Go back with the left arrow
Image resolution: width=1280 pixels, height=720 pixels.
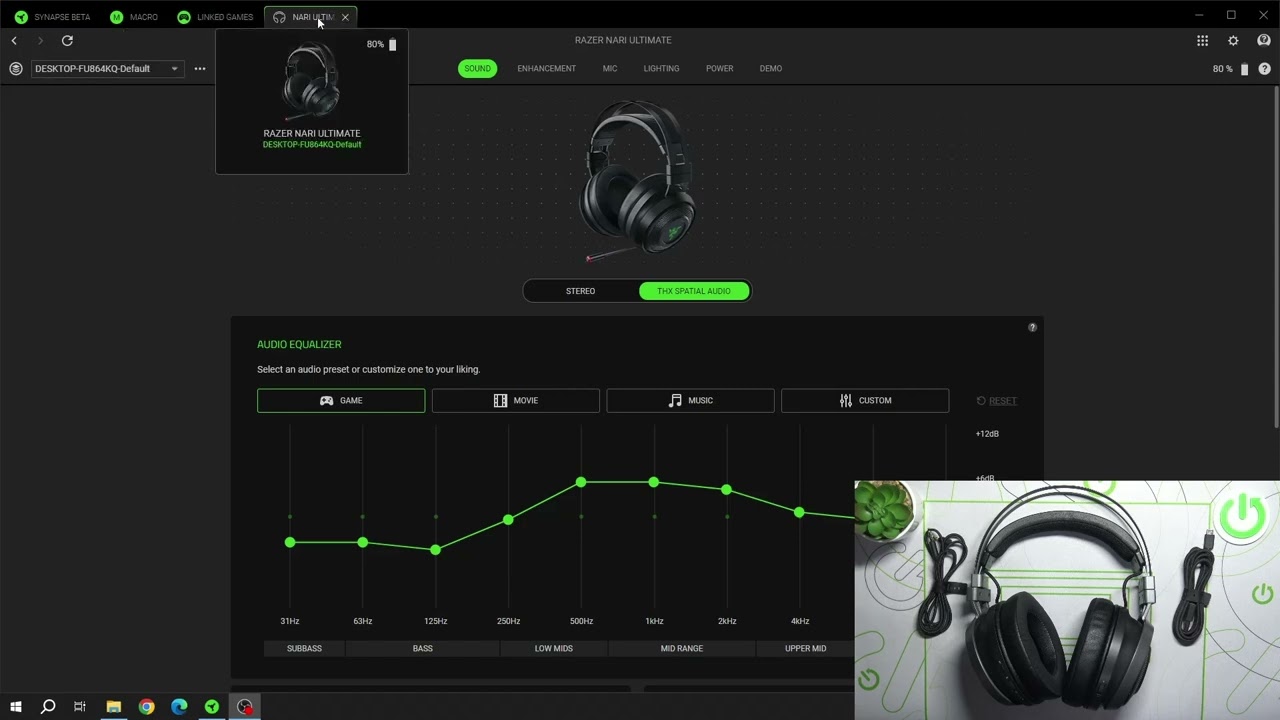[x=14, y=40]
